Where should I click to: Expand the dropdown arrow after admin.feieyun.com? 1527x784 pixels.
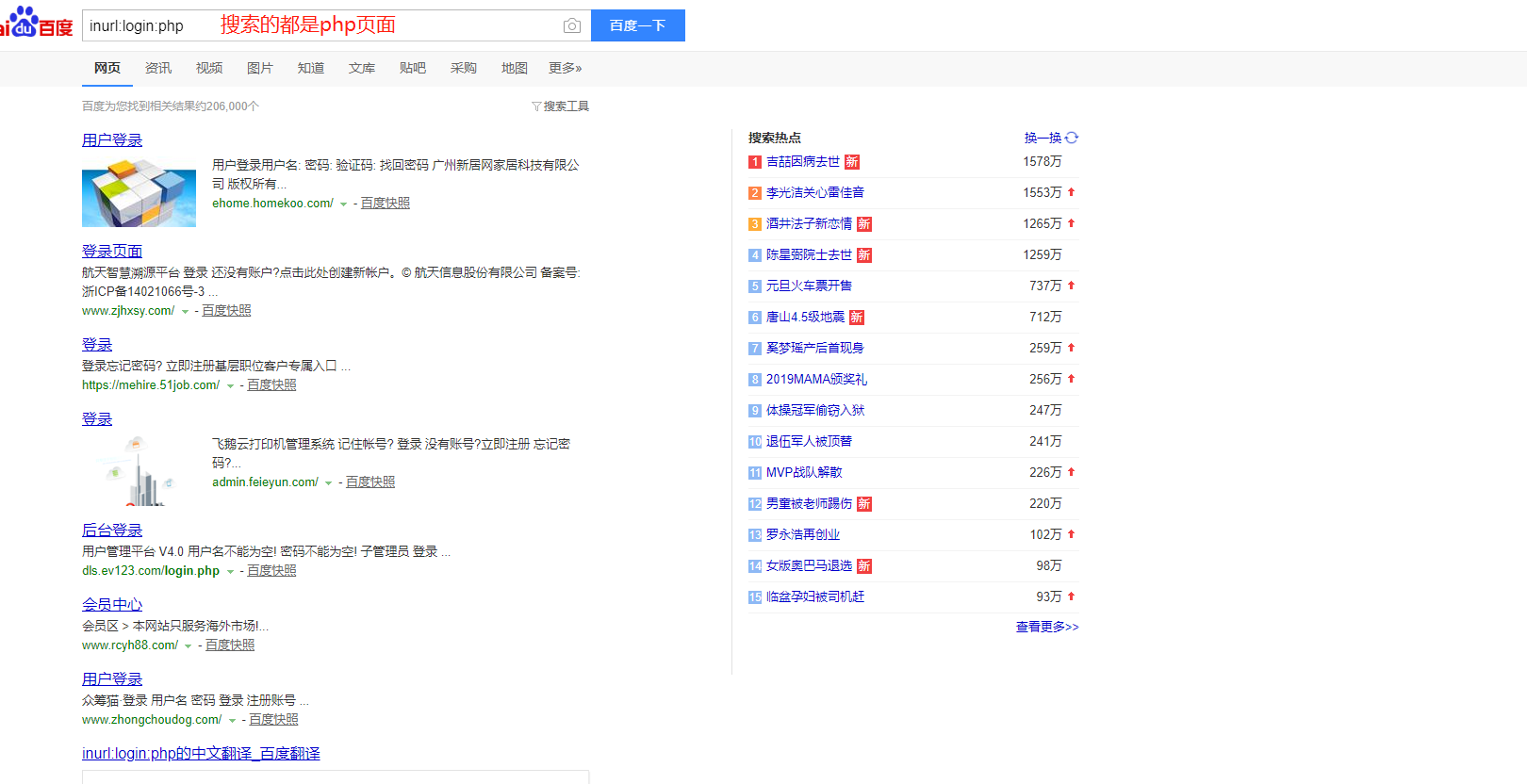coord(329,483)
